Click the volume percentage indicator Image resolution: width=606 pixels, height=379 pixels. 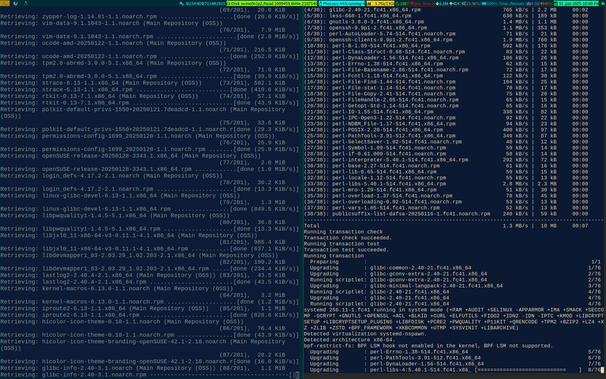pos(471,3)
